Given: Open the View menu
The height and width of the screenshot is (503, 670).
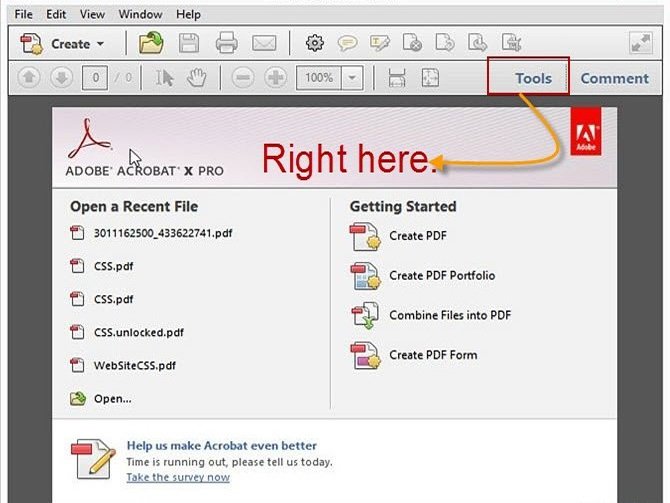Looking at the screenshot, I should [92, 15].
